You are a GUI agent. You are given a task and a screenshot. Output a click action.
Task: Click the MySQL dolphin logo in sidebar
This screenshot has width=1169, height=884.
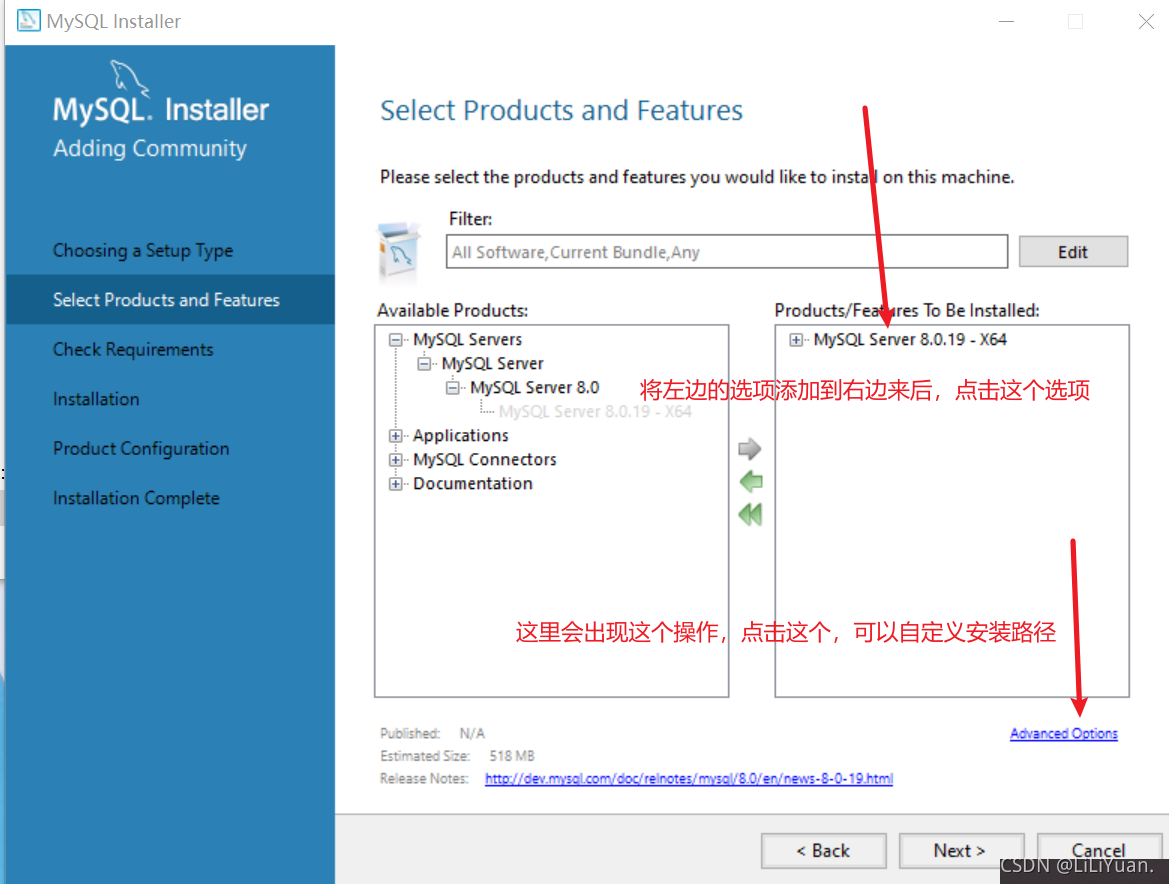pyautogui.click(x=130, y=78)
